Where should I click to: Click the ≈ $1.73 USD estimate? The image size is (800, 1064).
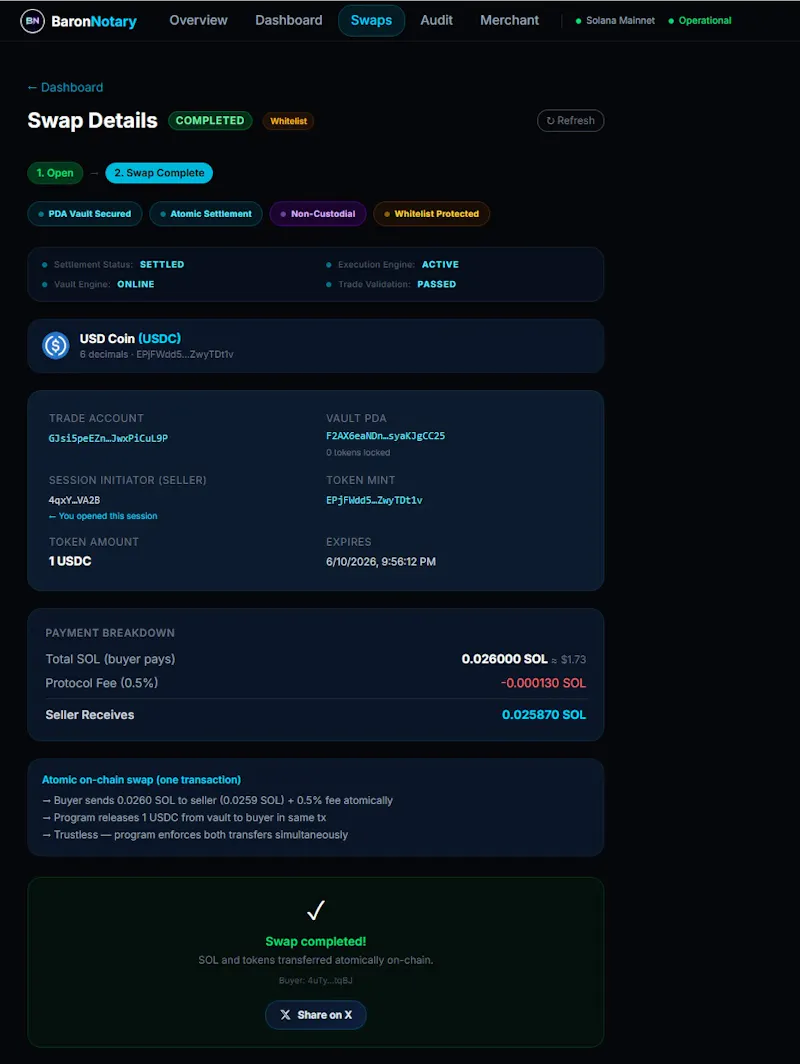569,660
